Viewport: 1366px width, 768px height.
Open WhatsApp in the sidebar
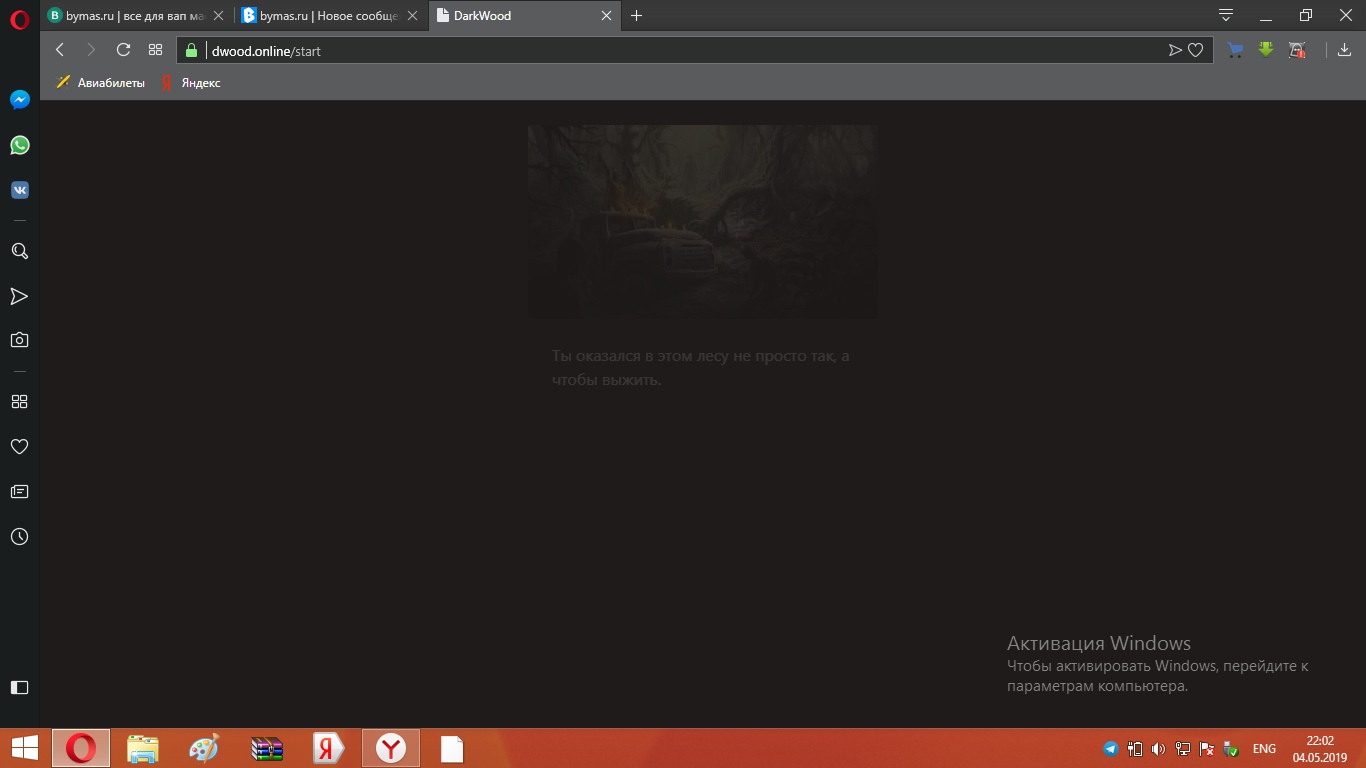(x=19, y=145)
